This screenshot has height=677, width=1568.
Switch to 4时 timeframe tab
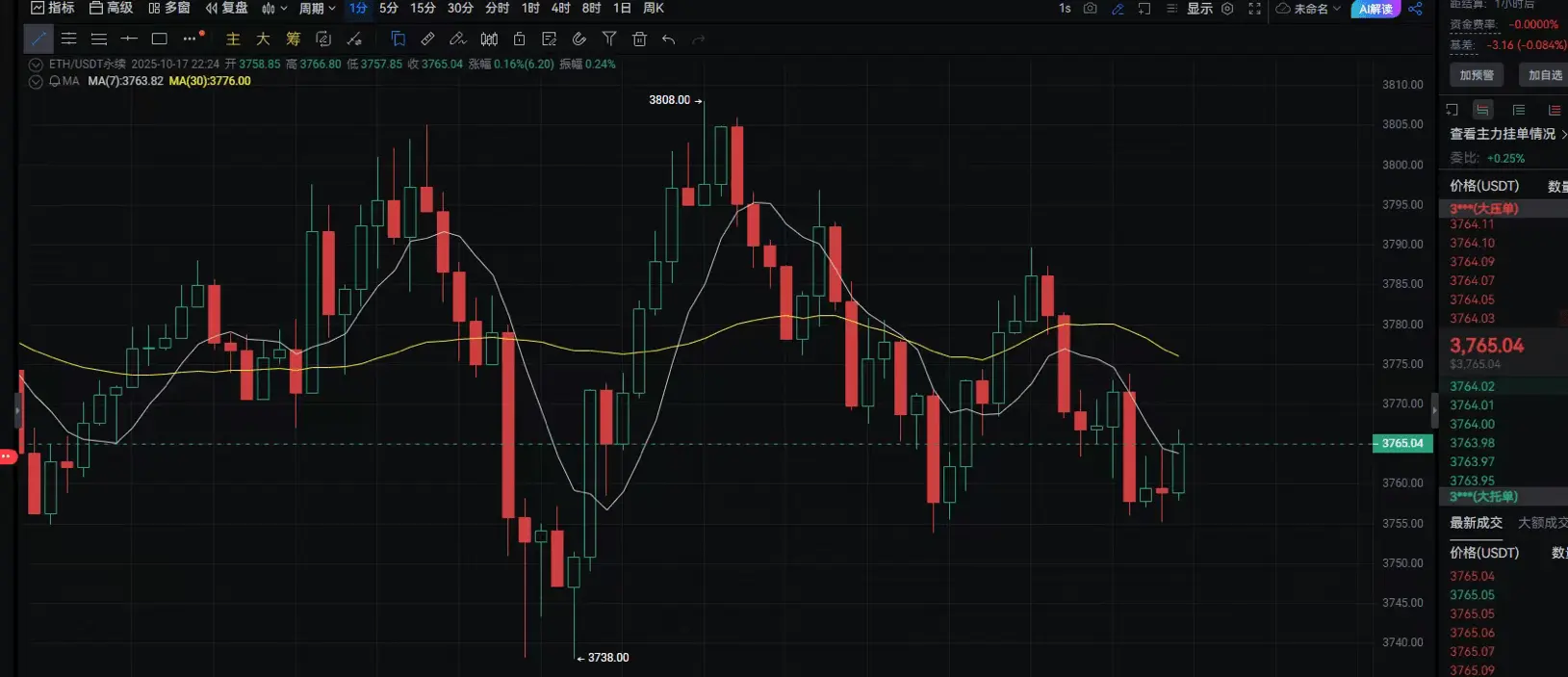(x=561, y=8)
